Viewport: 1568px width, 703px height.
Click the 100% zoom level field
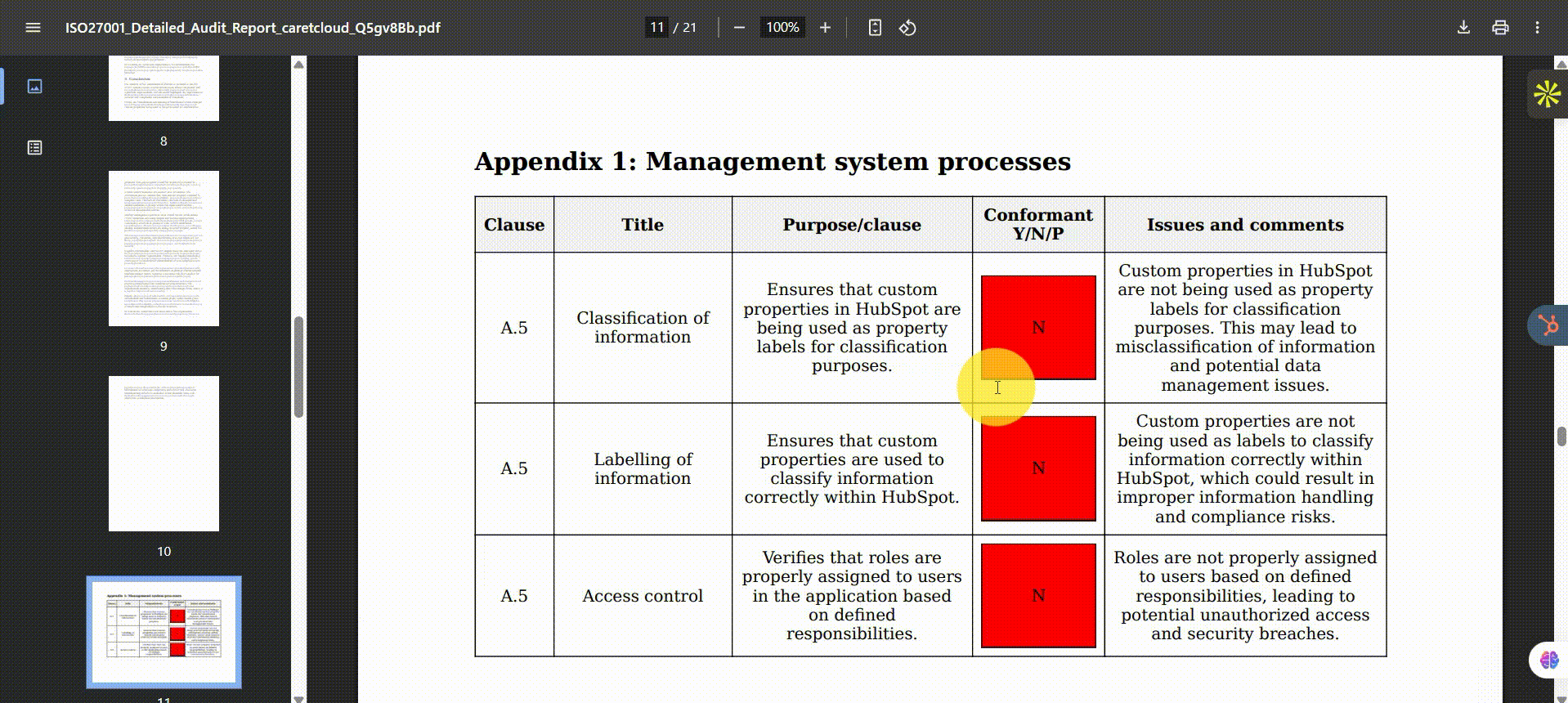(782, 28)
